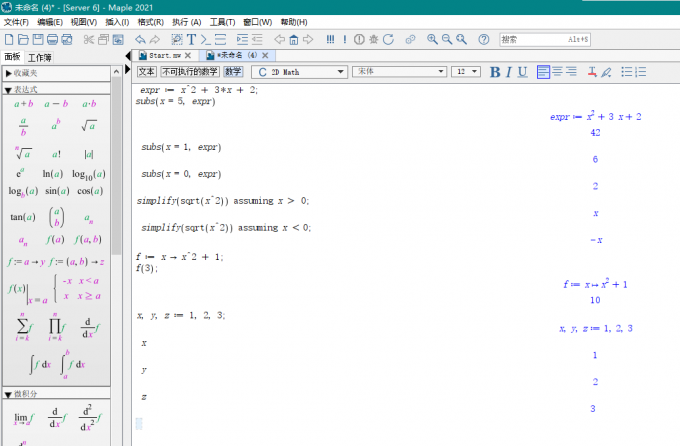Open the 编辑(E) menu

tap(50, 22)
